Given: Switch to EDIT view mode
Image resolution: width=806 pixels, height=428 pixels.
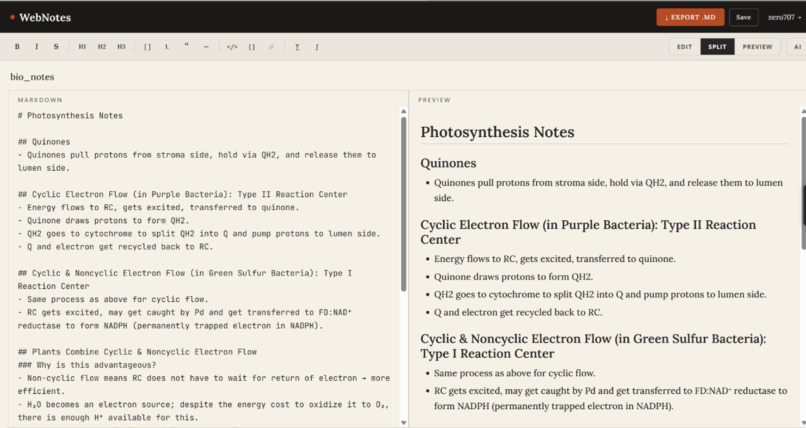Looking at the screenshot, I should click(x=684, y=47).
